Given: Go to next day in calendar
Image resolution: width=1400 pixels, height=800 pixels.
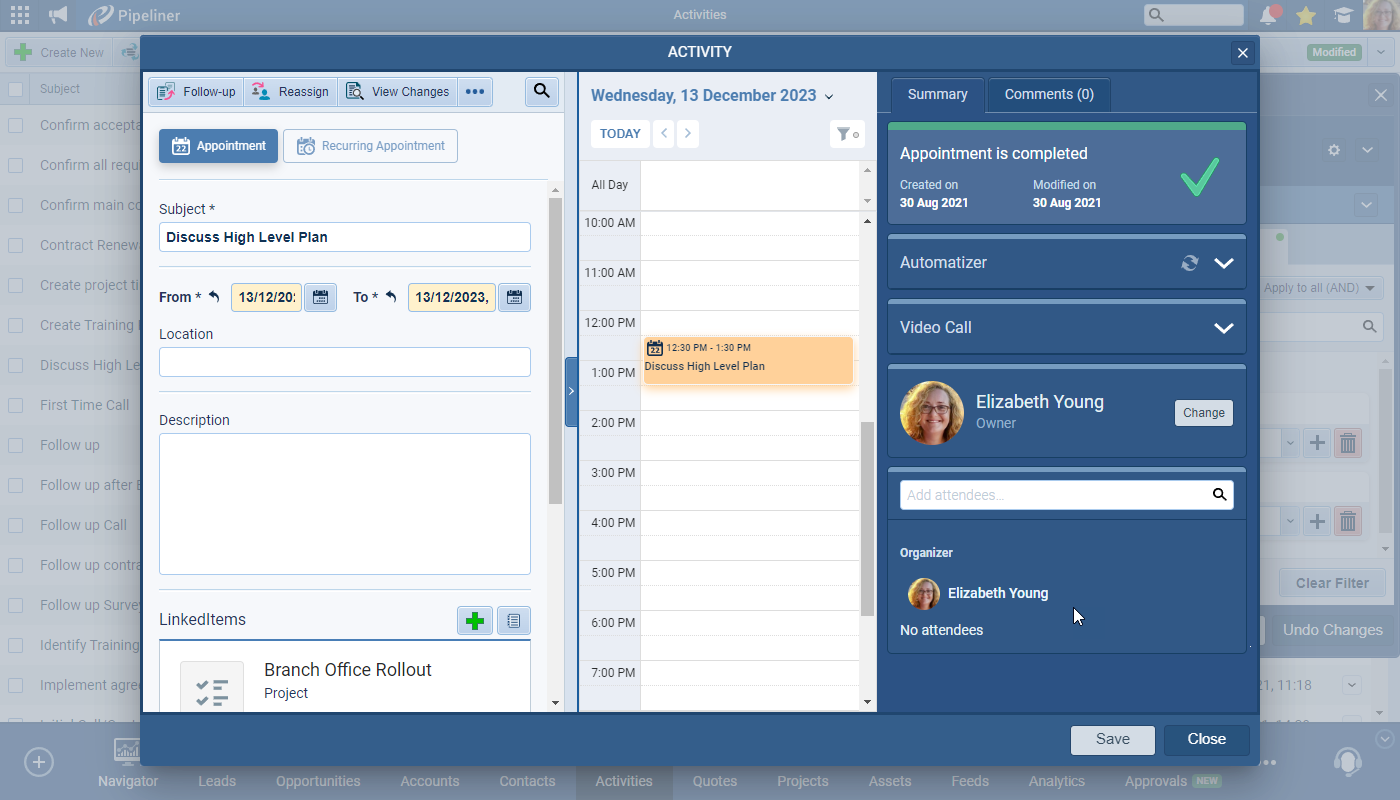Looking at the screenshot, I should [x=687, y=134].
